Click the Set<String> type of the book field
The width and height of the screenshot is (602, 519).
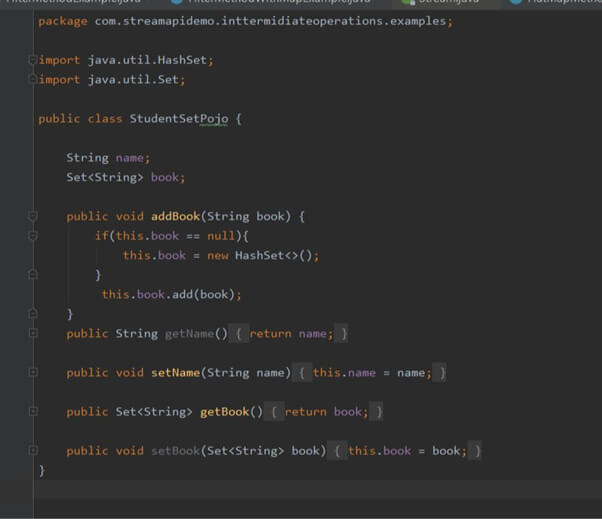pos(105,177)
